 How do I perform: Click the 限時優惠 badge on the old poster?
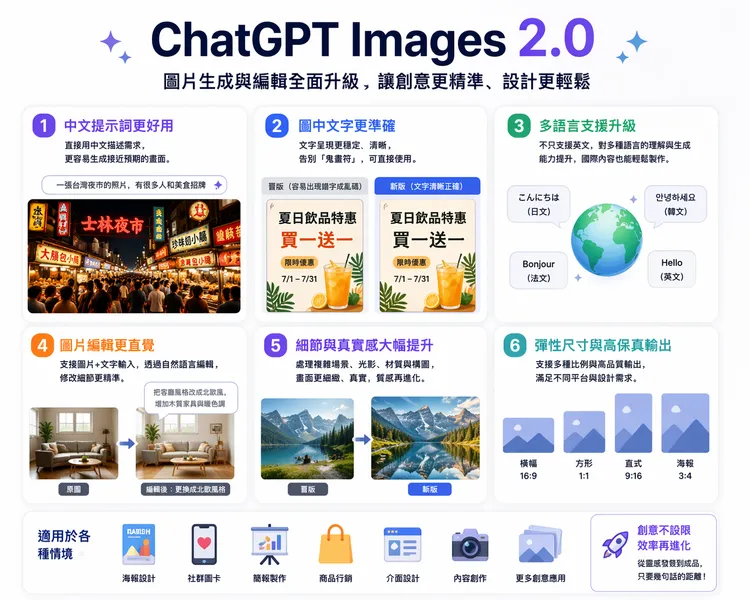click(299, 262)
